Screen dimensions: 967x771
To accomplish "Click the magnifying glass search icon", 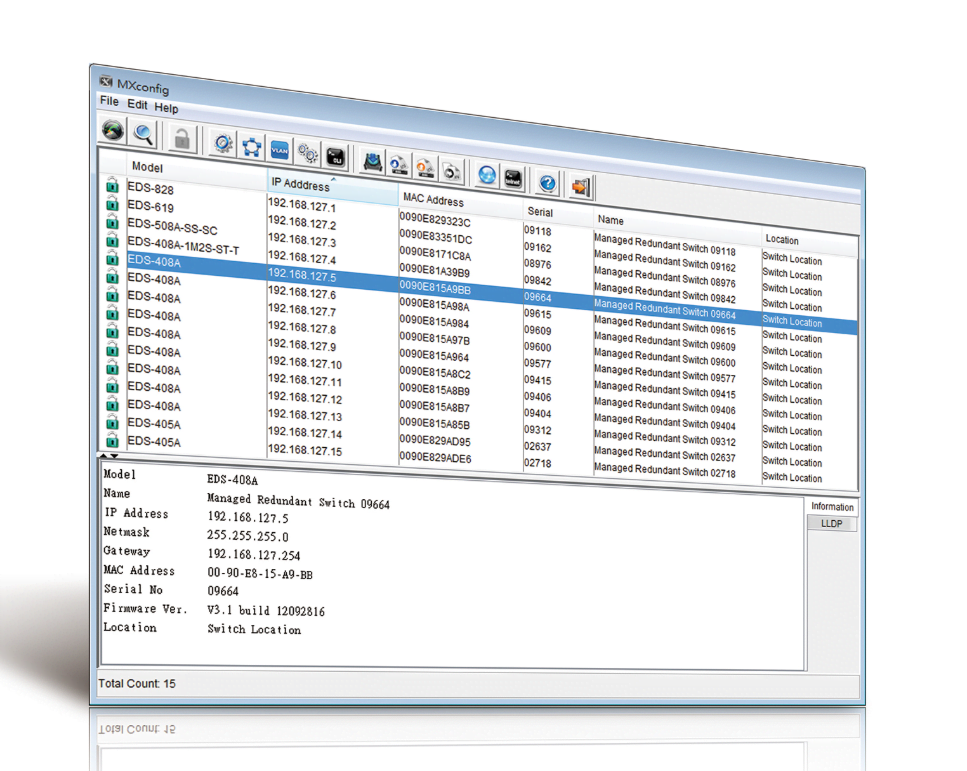I will point(144,134).
